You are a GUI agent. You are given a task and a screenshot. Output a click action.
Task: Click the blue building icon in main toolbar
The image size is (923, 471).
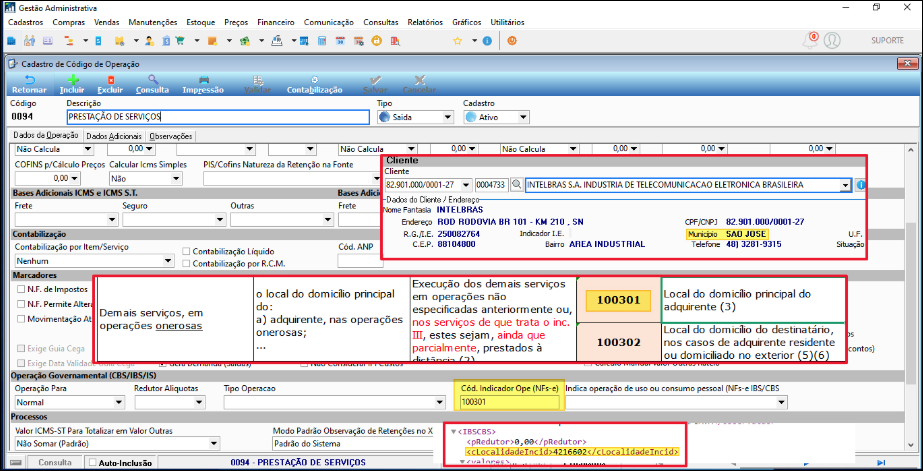pos(12,41)
